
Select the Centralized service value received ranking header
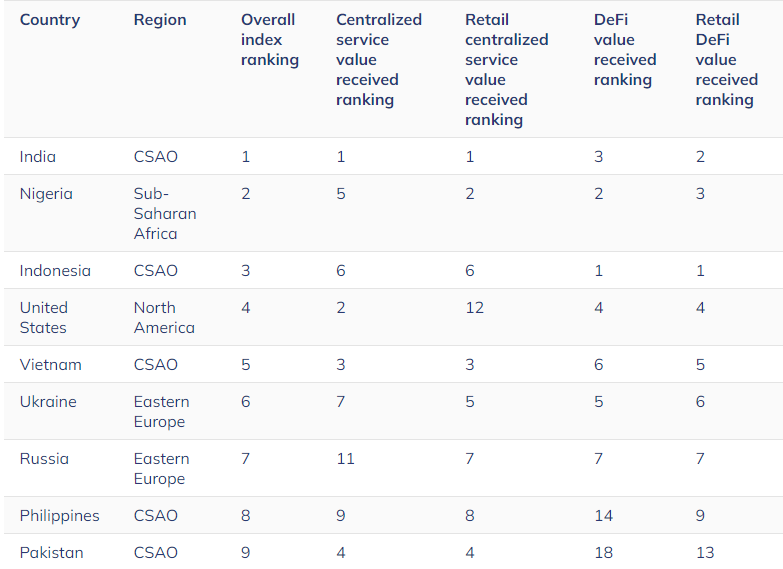coord(379,60)
